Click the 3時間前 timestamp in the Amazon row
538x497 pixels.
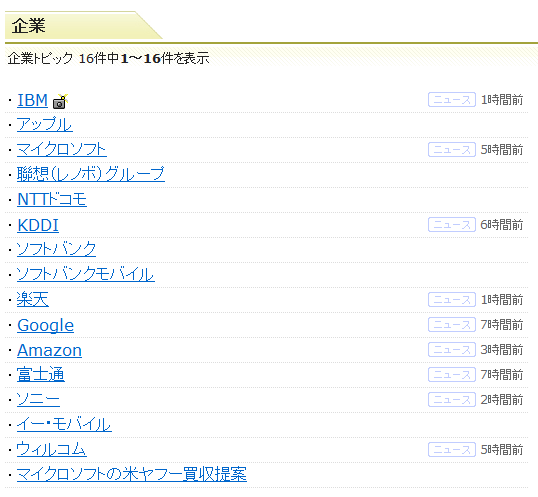tap(502, 350)
